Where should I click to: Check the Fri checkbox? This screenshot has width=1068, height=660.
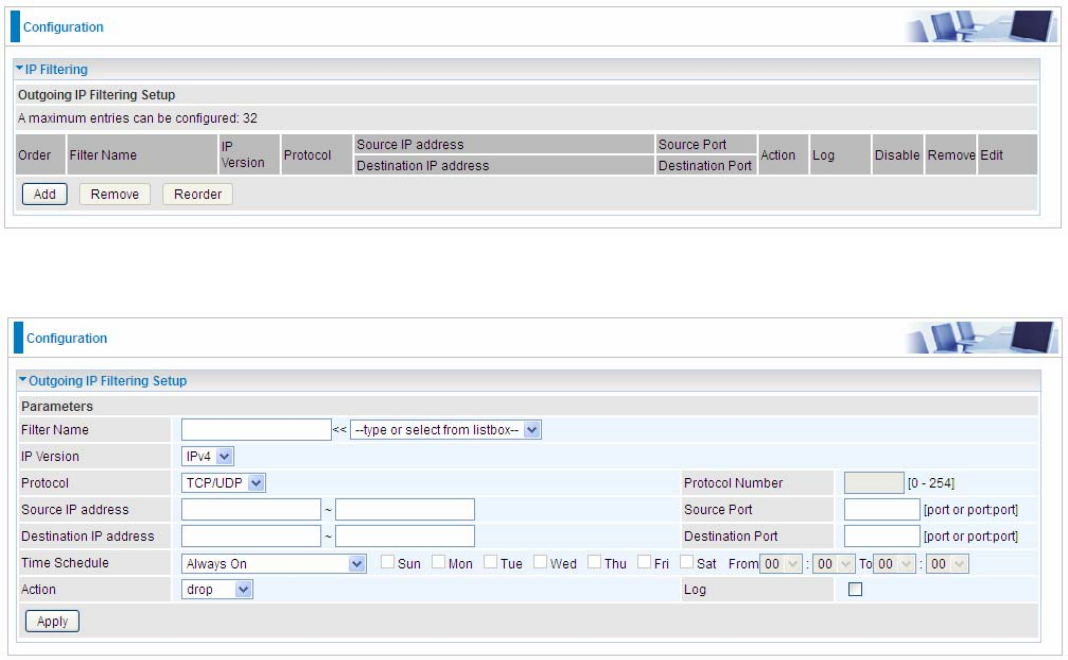644,562
